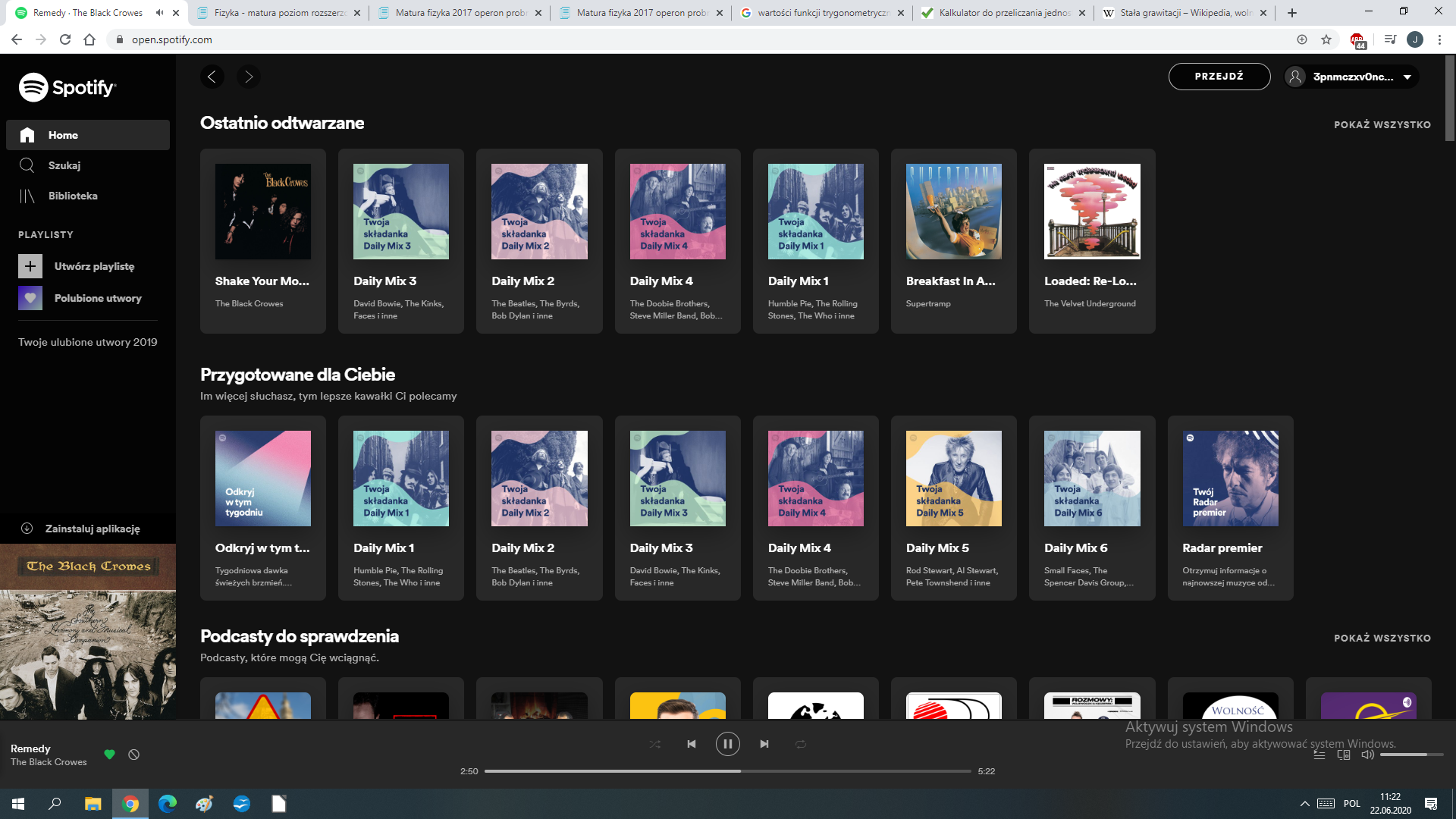This screenshot has width=1456, height=819.
Task: Expand the user account dropdown menu
Action: pos(1351,77)
